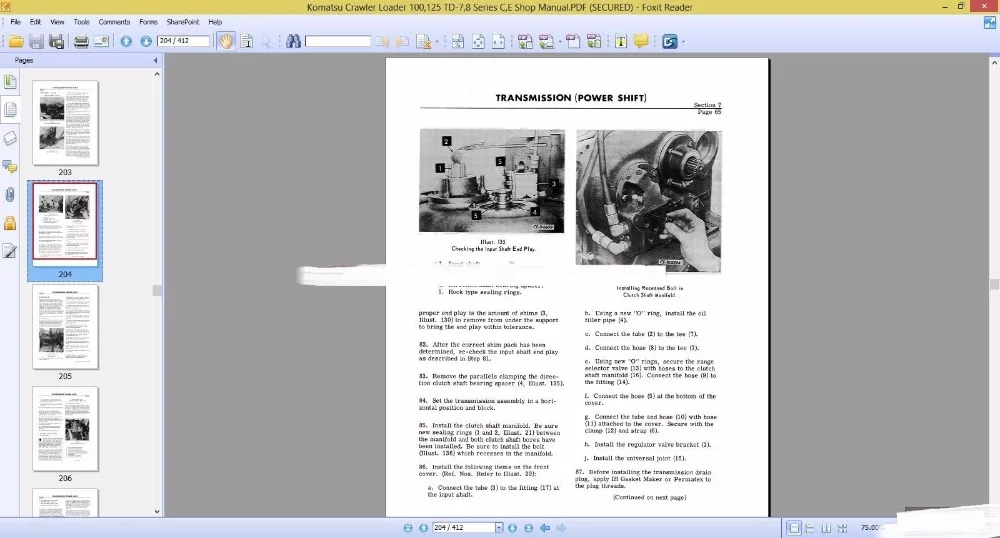The height and width of the screenshot is (538, 1000).
Task: Select Facing pages layout mode
Action: coord(827,528)
